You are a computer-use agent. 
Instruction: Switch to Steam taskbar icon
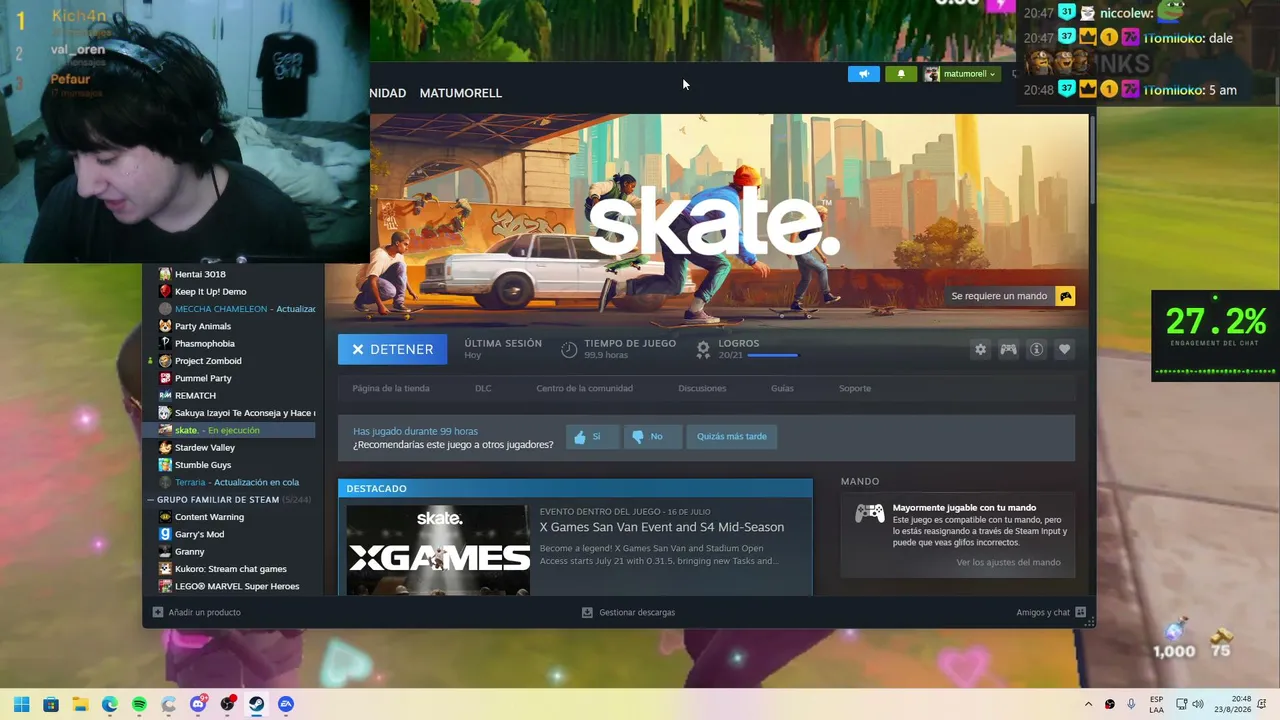(257, 704)
